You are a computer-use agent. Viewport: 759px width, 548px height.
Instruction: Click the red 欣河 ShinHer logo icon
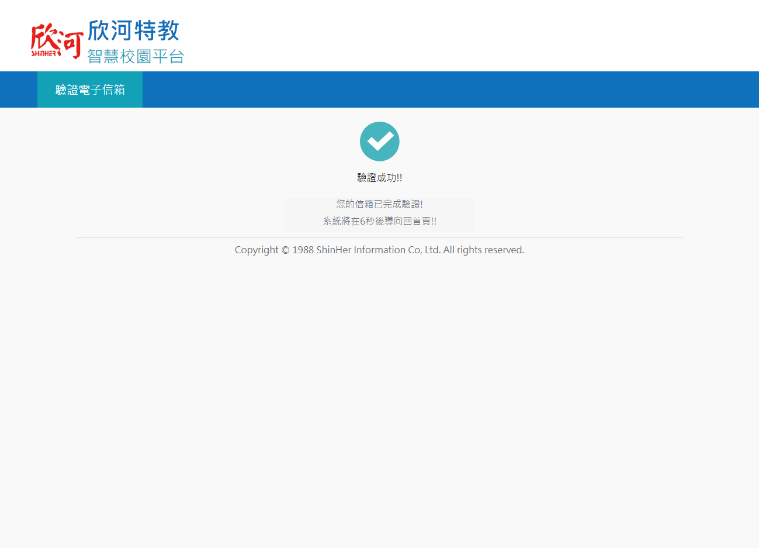tap(55, 38)
